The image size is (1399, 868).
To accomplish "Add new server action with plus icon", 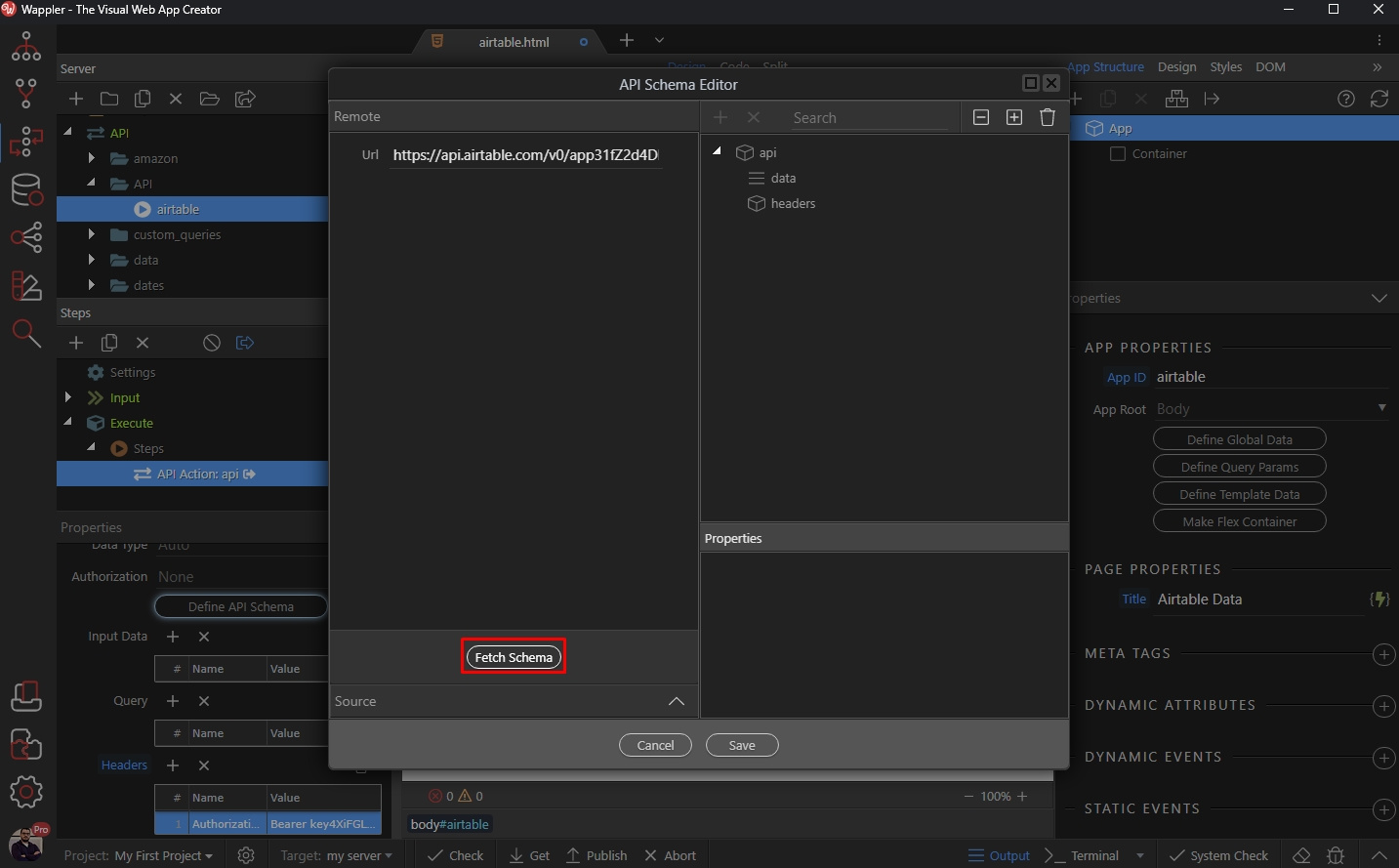I will tap(76, 99).
